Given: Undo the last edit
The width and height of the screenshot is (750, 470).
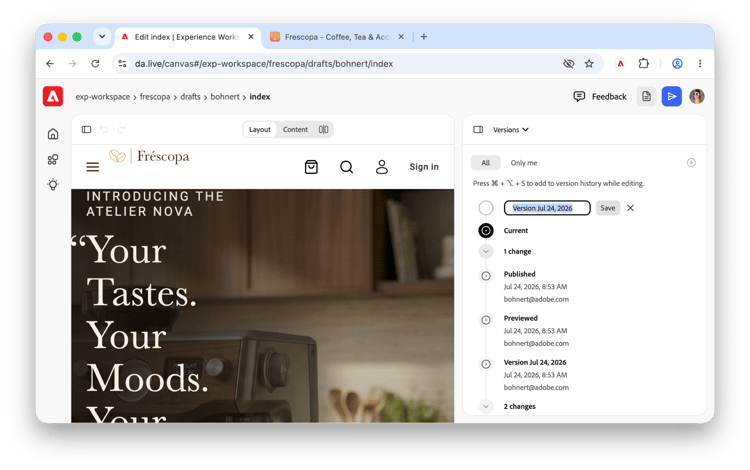Looking at the screenshot, I should (x=104, y=130).
